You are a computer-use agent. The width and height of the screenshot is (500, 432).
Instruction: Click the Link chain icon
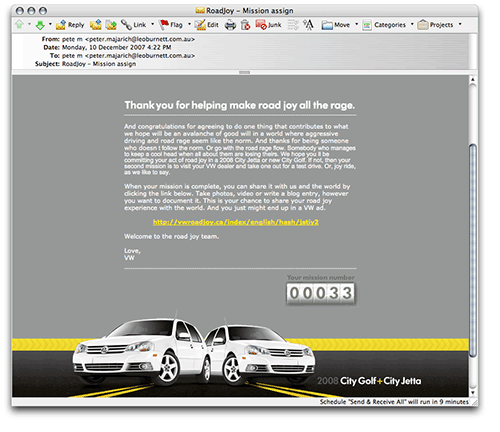tap(126, 25)
